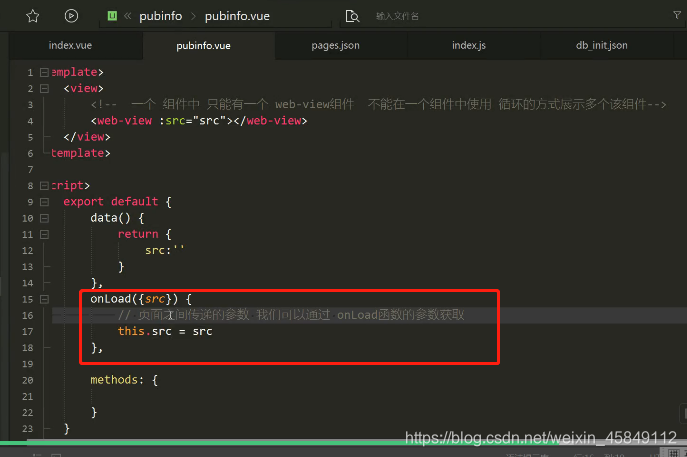Click the pubinfo.vue breadcrumb item
This screenshot has width=687, height=457.
pyautogui.click(x=237, y=16)
